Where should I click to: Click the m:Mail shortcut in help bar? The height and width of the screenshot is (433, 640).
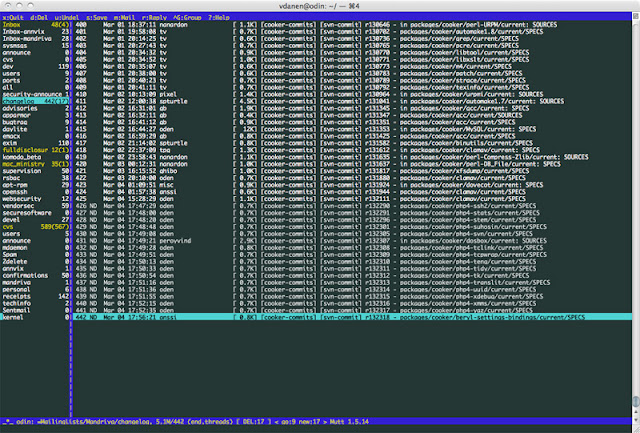pyautogui.click(x=124, y=18)
